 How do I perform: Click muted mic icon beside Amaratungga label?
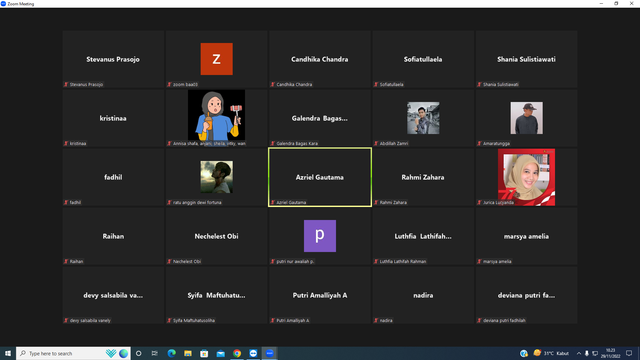pyautogui.click(x=479, y=143)
